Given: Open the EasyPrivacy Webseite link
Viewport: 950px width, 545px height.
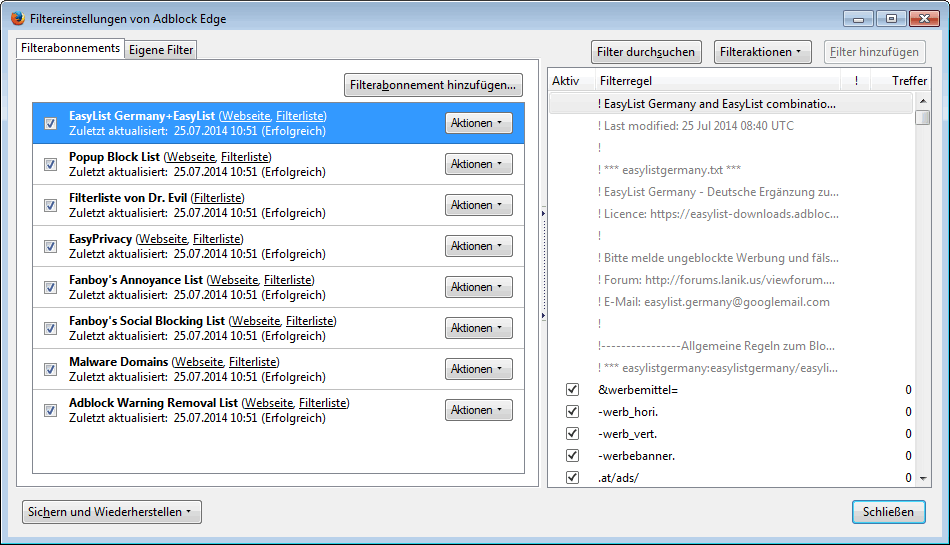Looking at the screenshot, I should click(163, 239).
